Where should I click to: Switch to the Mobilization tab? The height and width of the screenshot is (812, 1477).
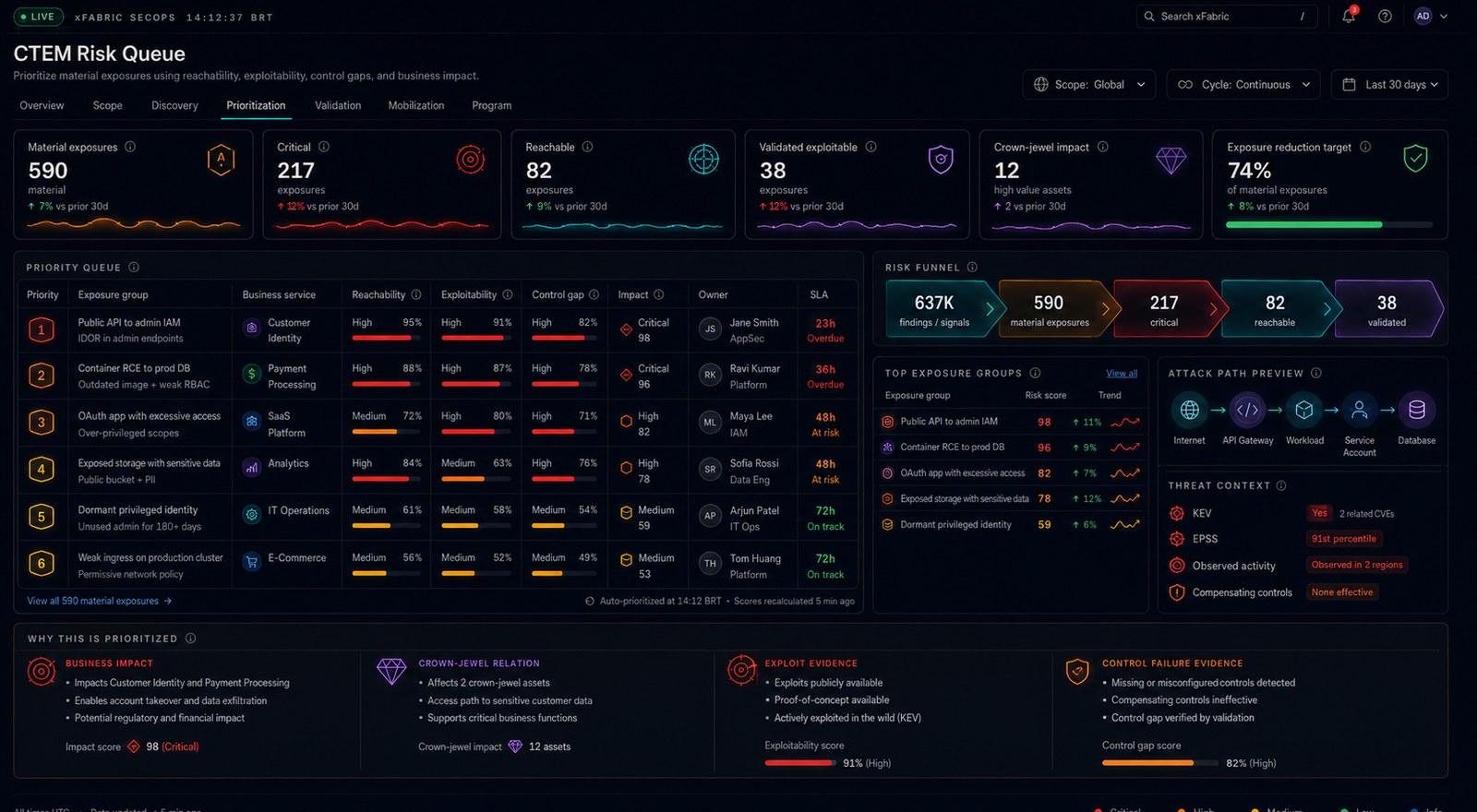point(416,105)
